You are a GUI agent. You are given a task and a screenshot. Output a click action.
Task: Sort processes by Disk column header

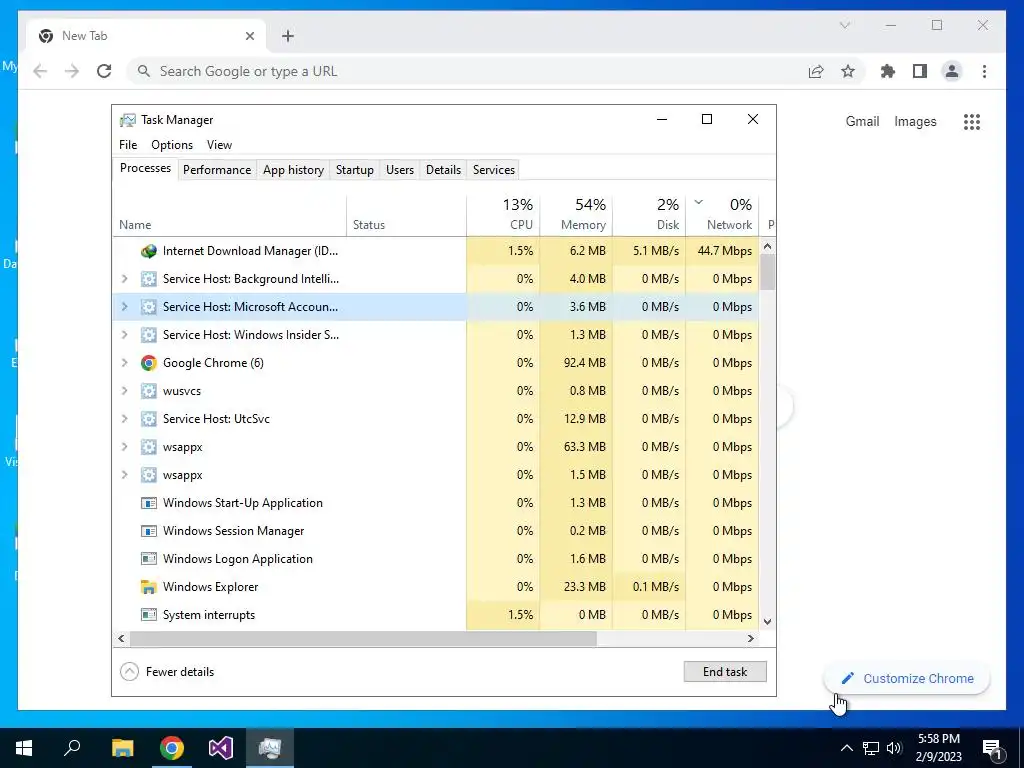point(650,216)
